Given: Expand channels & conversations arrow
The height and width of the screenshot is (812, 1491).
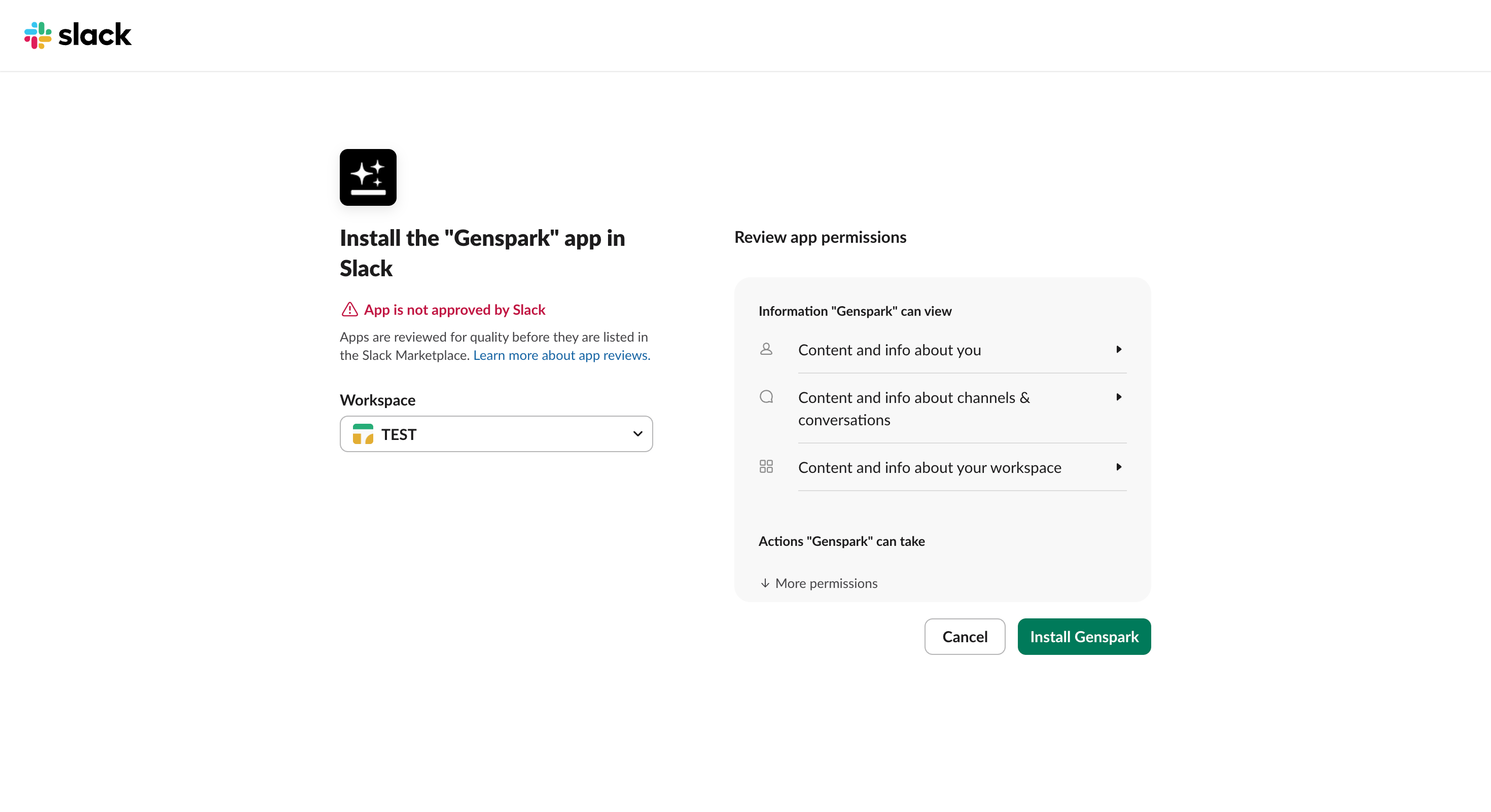Looking at the screenshot, I should [x=1118, y=397].
